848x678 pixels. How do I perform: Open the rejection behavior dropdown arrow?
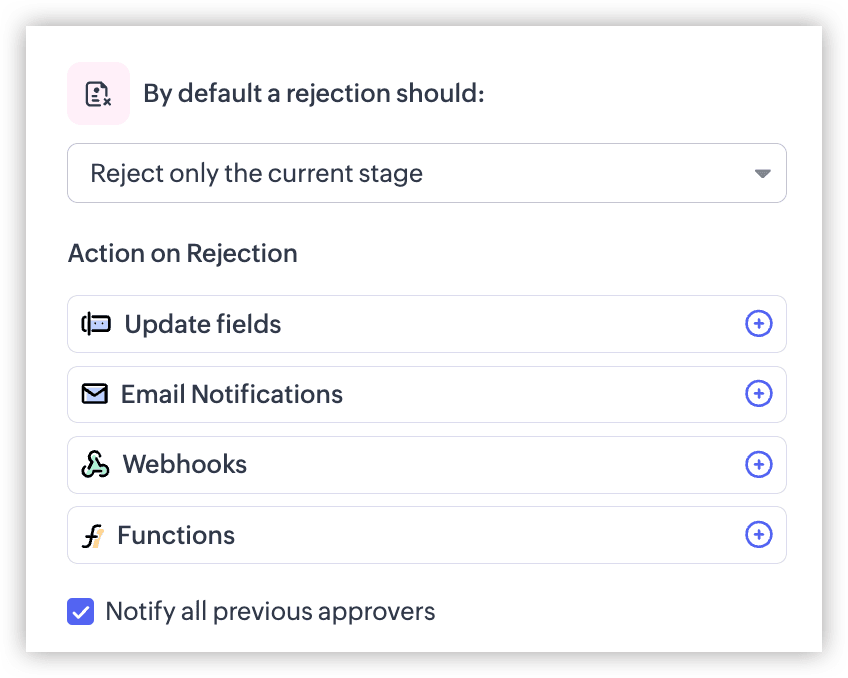763,174
